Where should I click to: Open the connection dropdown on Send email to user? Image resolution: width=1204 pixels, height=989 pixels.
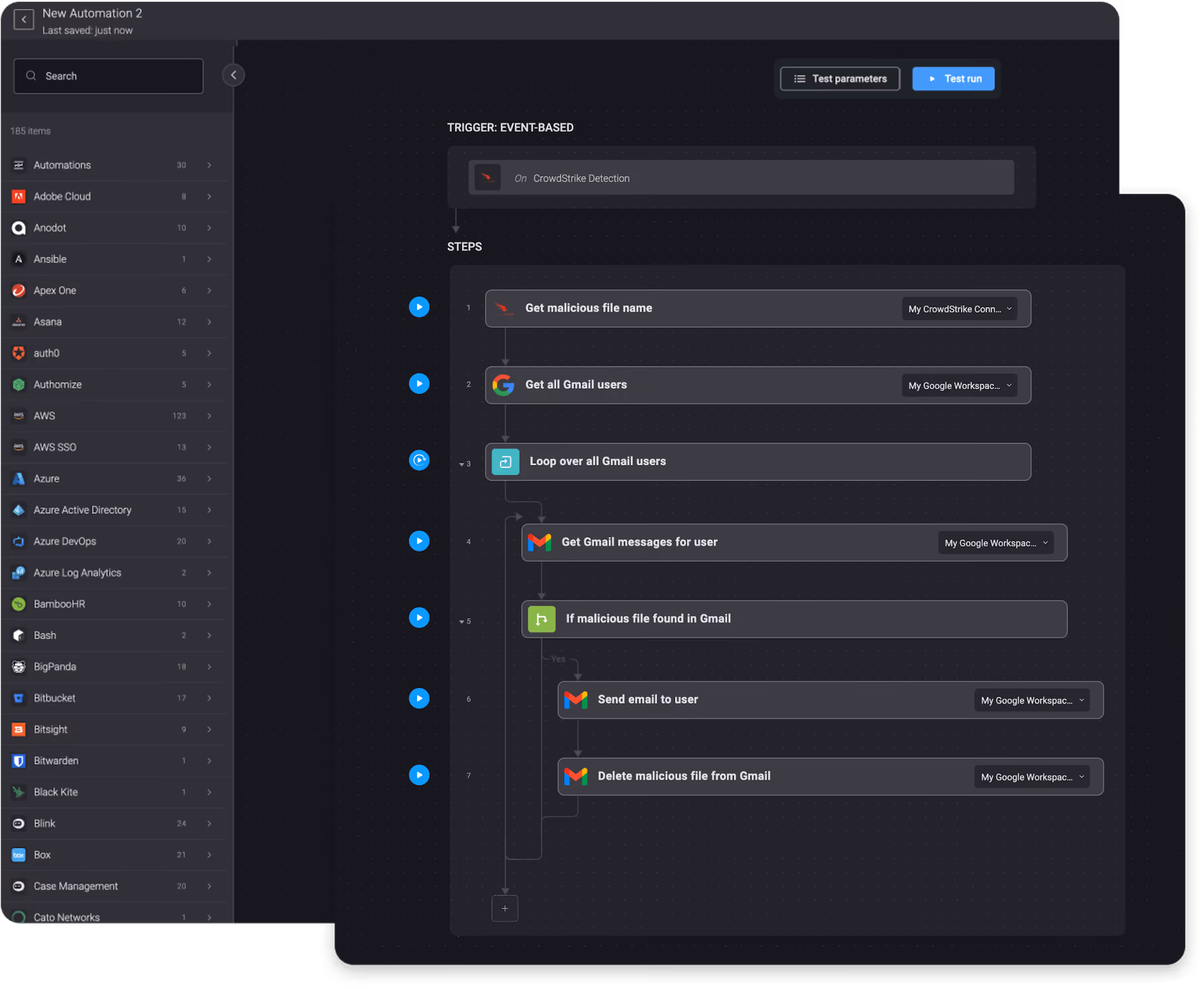tap(1032, 701)
